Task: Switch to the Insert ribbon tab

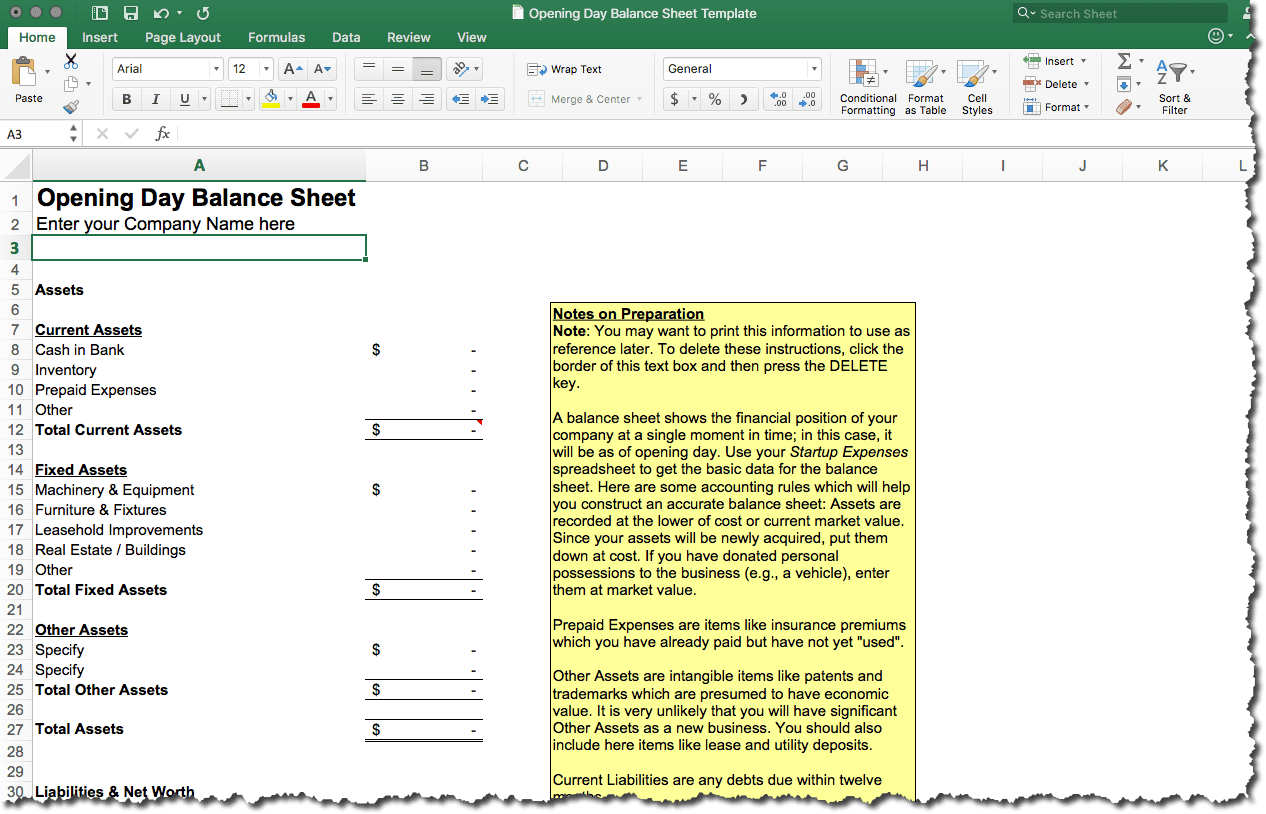Action: click(x=100, y=37)
